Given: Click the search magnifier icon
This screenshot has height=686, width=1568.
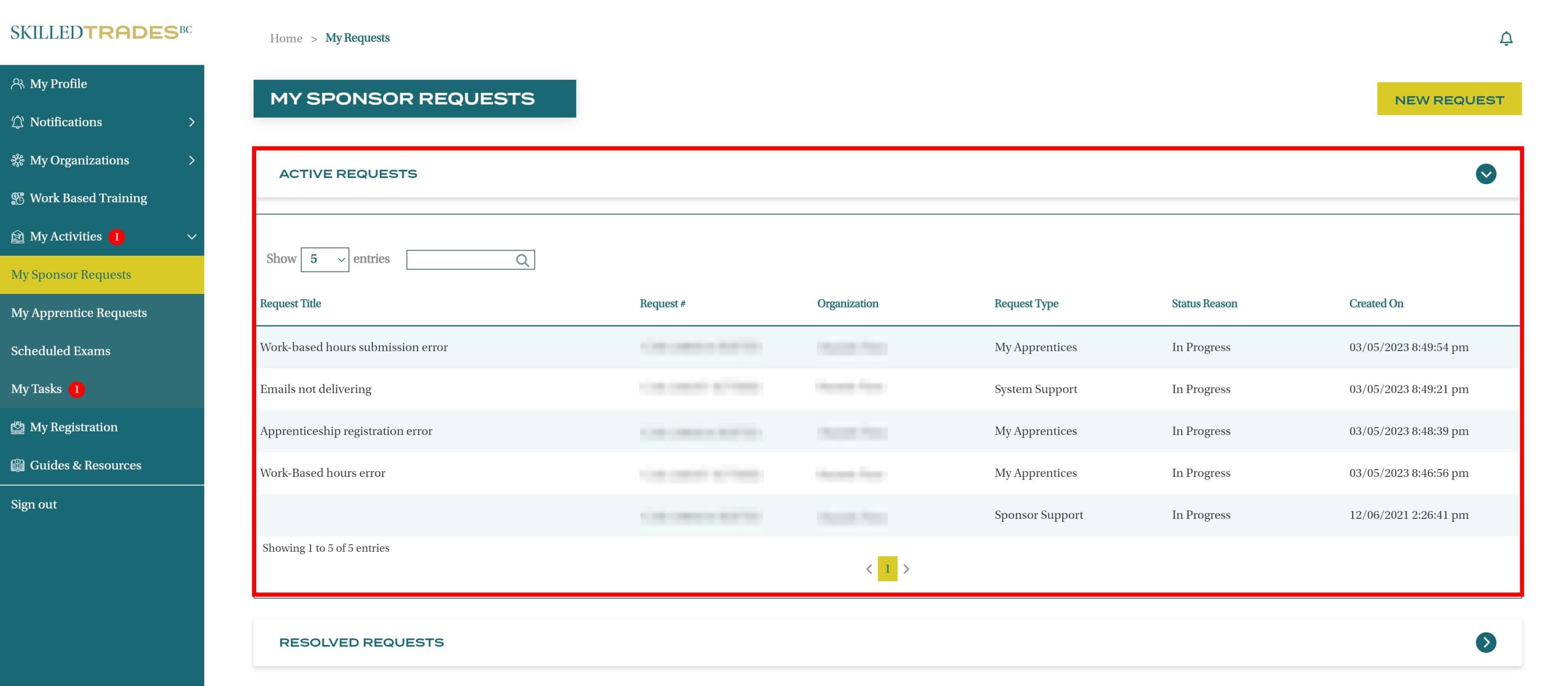Looking at the screenshot, I should coord(522,260).
